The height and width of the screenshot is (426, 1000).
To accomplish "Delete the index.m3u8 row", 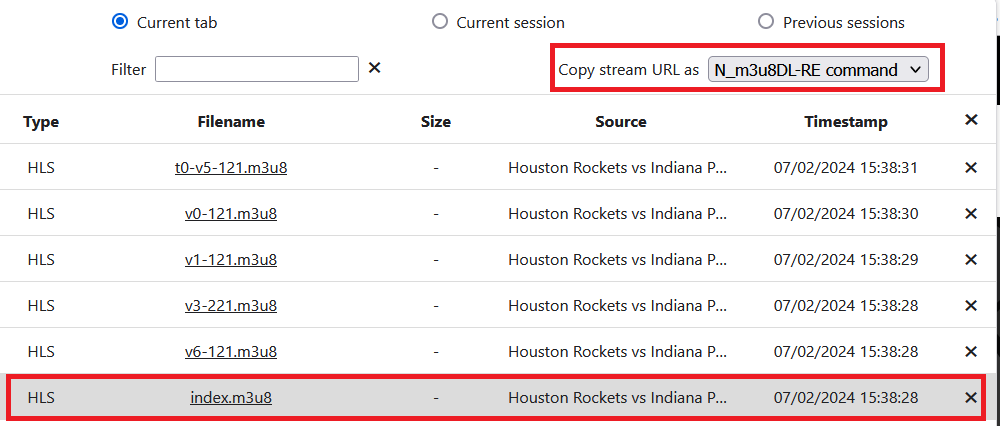I will (970, 398).
